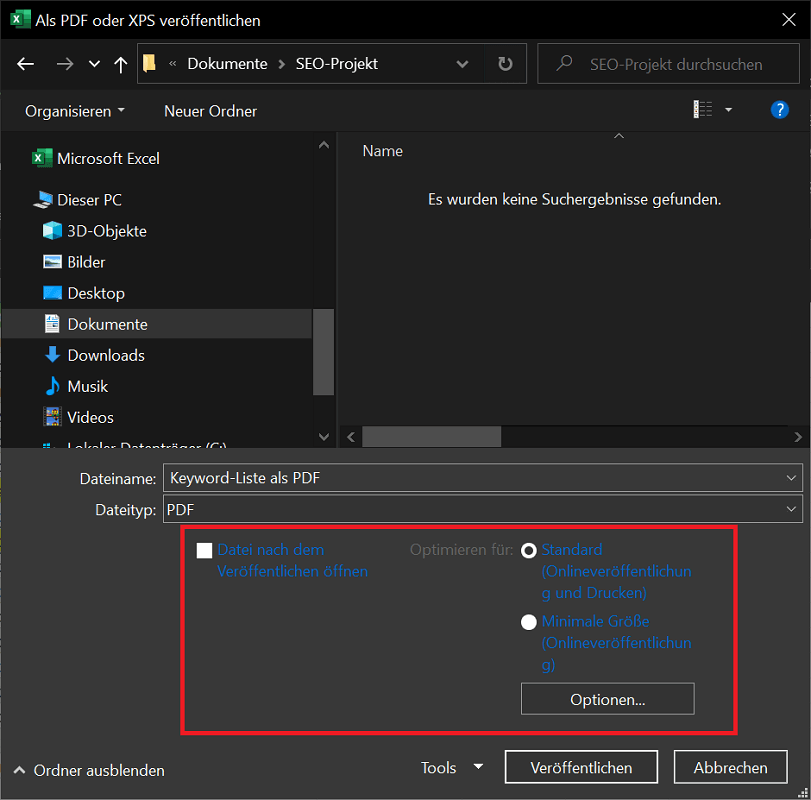Select SEO-Projekt in the address breadcrumb
This screenshot has width=811, height=800.
click(x=337, y=64)
